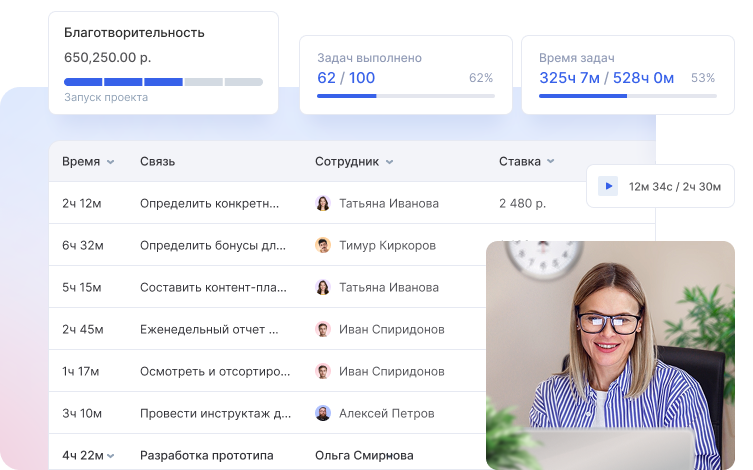The height and width of the screenshot is (470, 753).
Task: Click the Связь column header
Action: [x=158, y=161]
